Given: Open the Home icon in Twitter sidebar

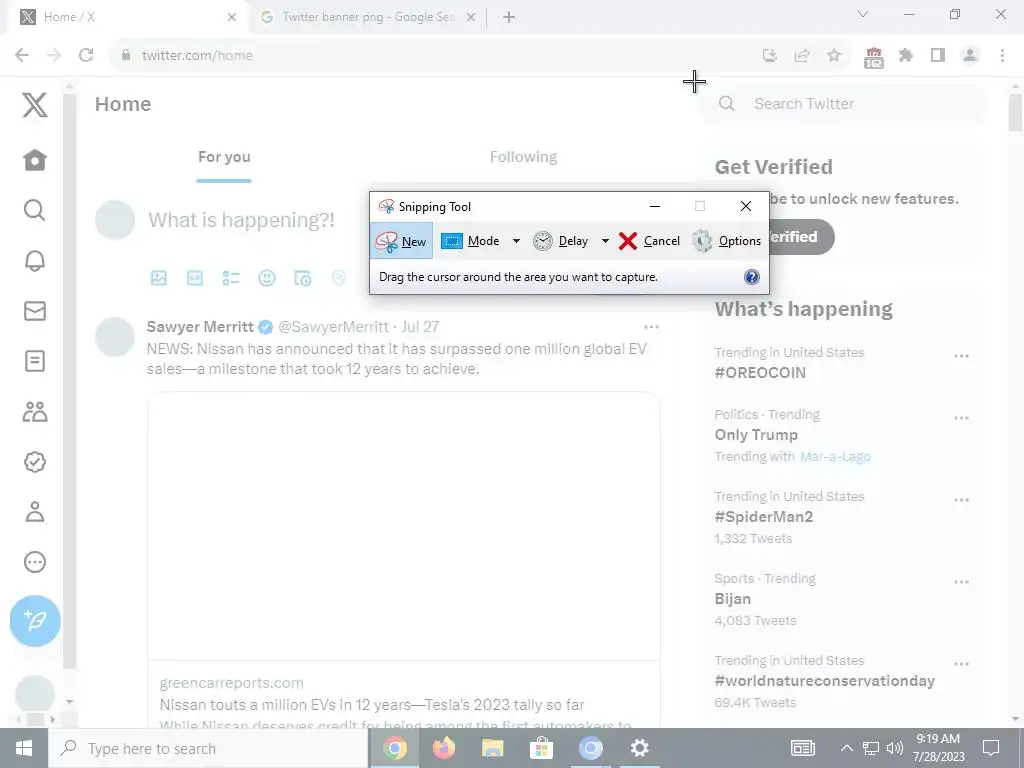Looking at the screenshot, I should click(x=35, y=160).
